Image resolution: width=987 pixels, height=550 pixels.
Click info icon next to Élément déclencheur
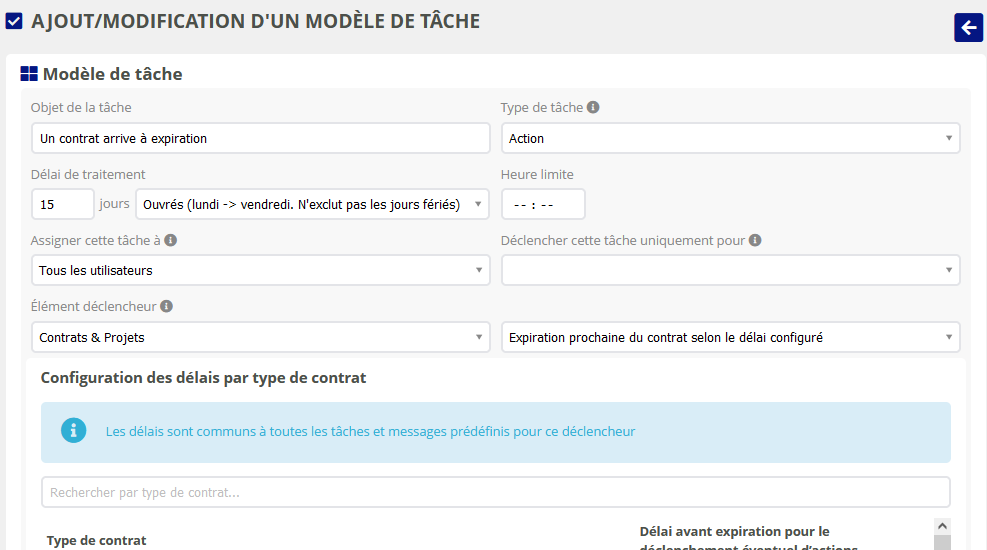166,307
